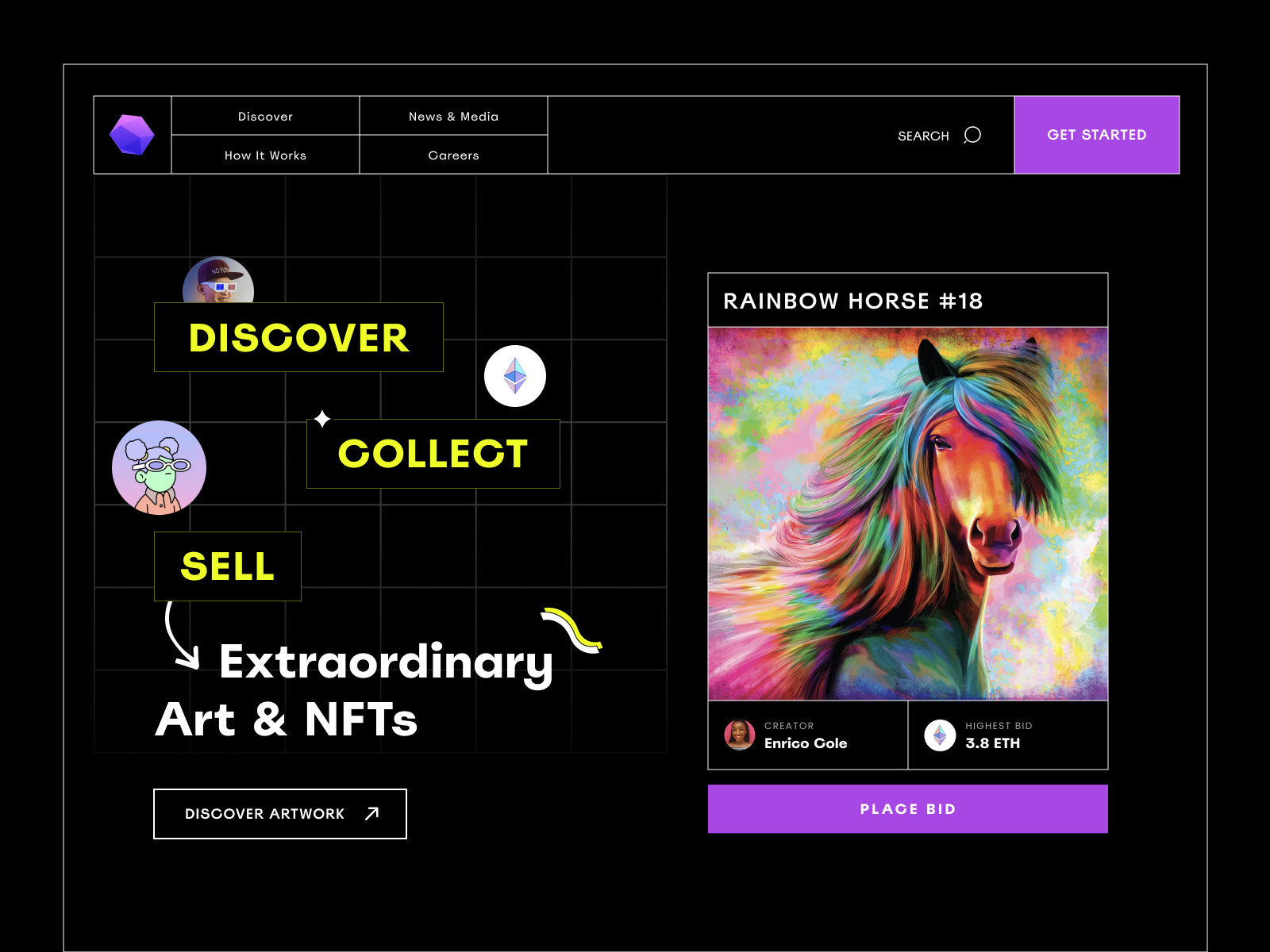Viewport: 1270px width, 952px height.
Task: Open the News & Media section
Action: [453, 116]
